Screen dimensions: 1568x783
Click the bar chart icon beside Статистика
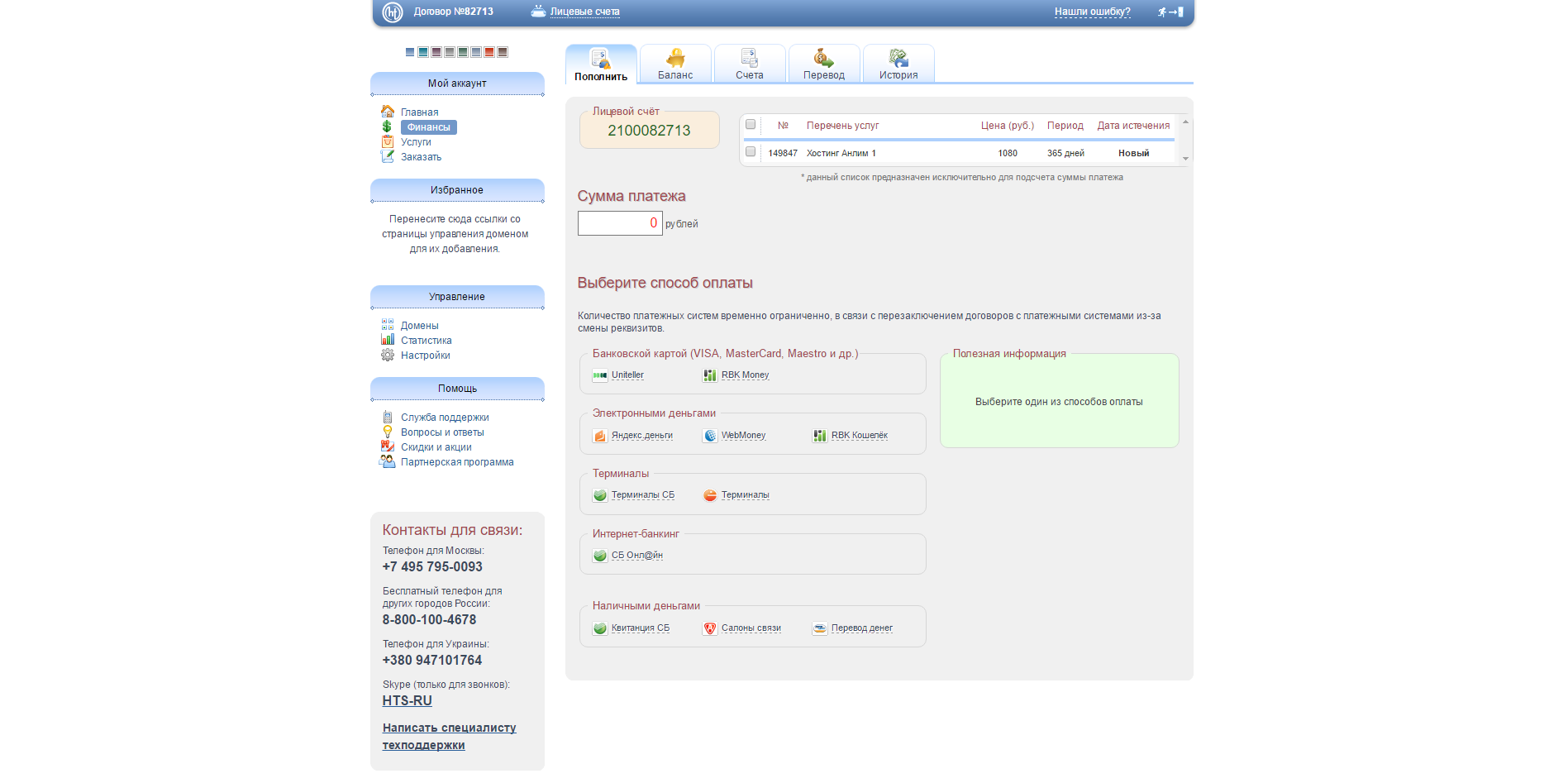click(x=388, y=340)
